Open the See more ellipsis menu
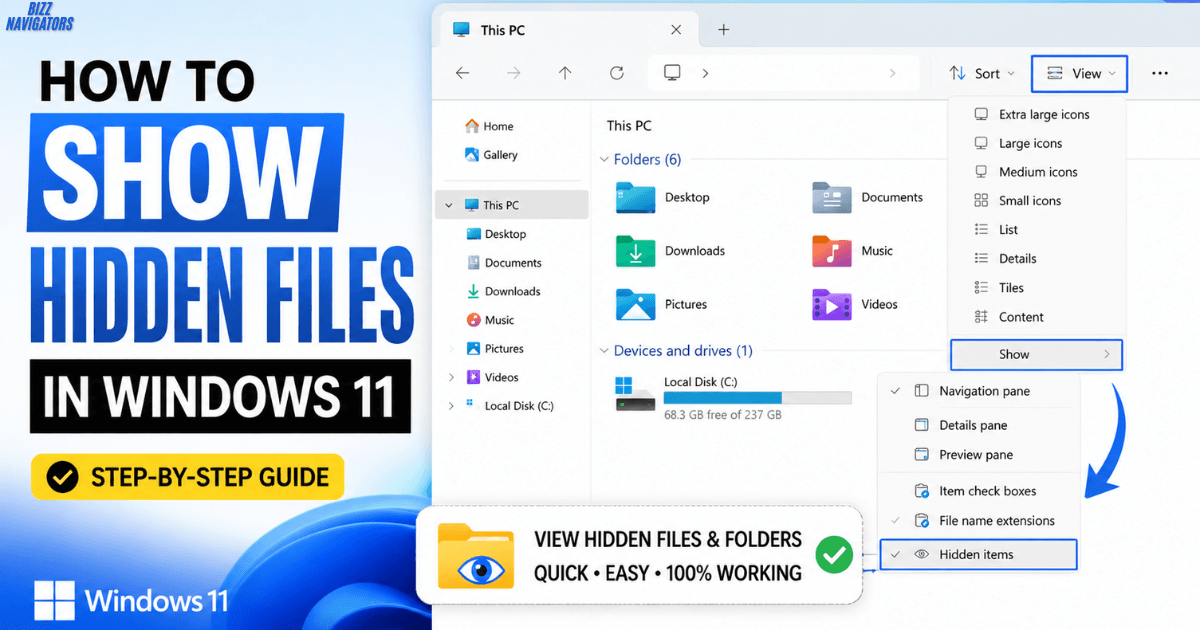Viewport: 1200px width, 630px height. tap(1160, 73)
